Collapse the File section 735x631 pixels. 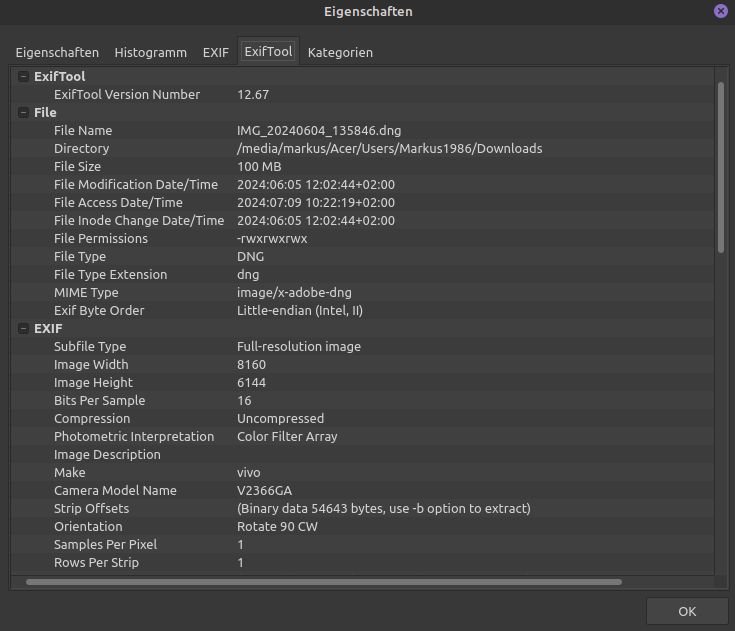pyautogui.click(x=23, y=113)
